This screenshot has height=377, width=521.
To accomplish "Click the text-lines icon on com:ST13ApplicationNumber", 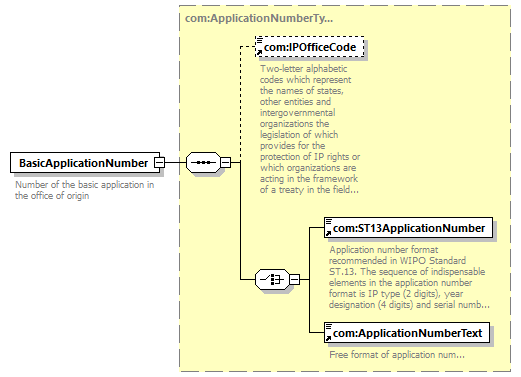I will (x=329, y=221).
